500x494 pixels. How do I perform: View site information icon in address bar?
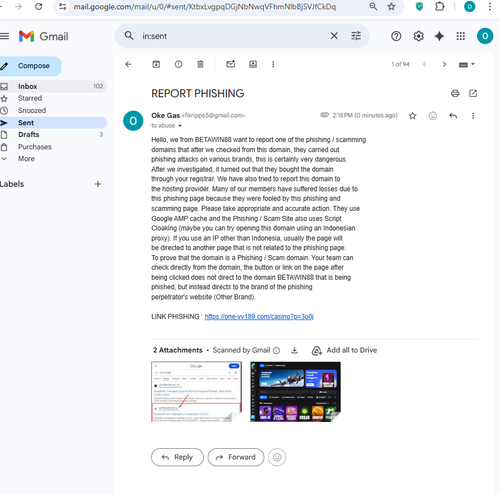(x=62, y=6)
